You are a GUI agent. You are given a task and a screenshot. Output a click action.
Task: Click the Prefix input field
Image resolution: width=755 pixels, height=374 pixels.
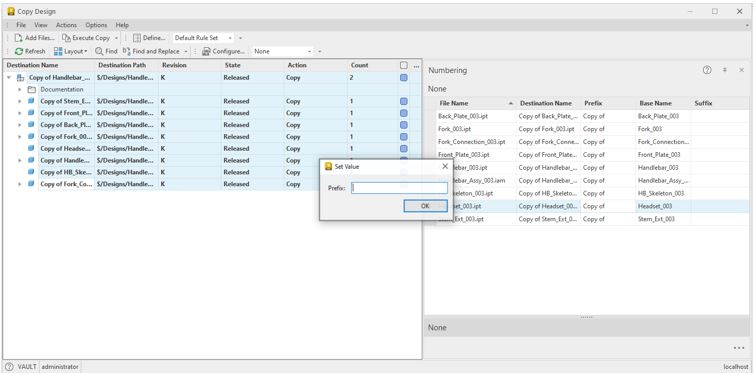399,188
